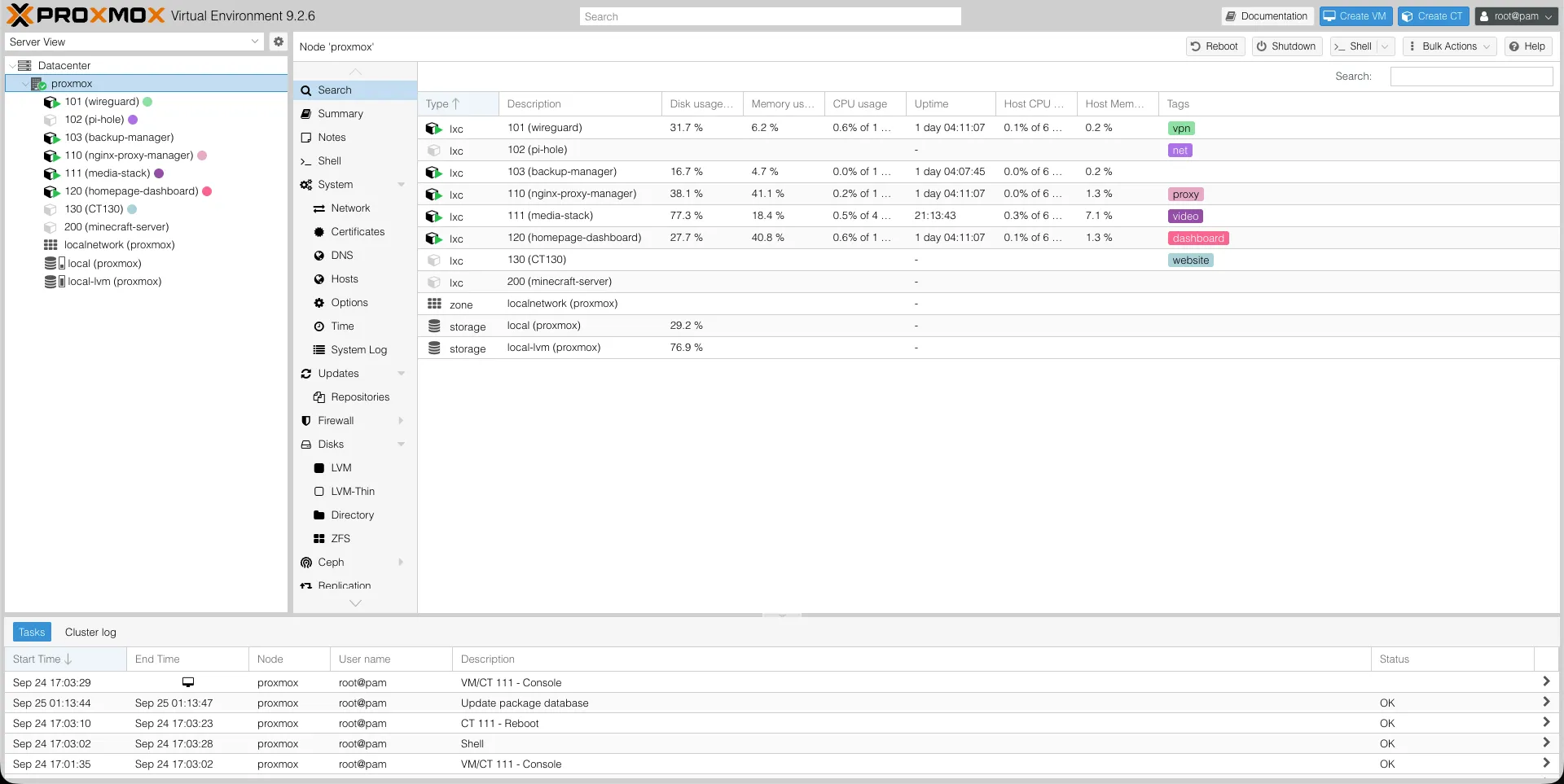The image size is (1564, 784).
Task: Click the vpn tag in wireguard row
Action: tap(1181, 129)
